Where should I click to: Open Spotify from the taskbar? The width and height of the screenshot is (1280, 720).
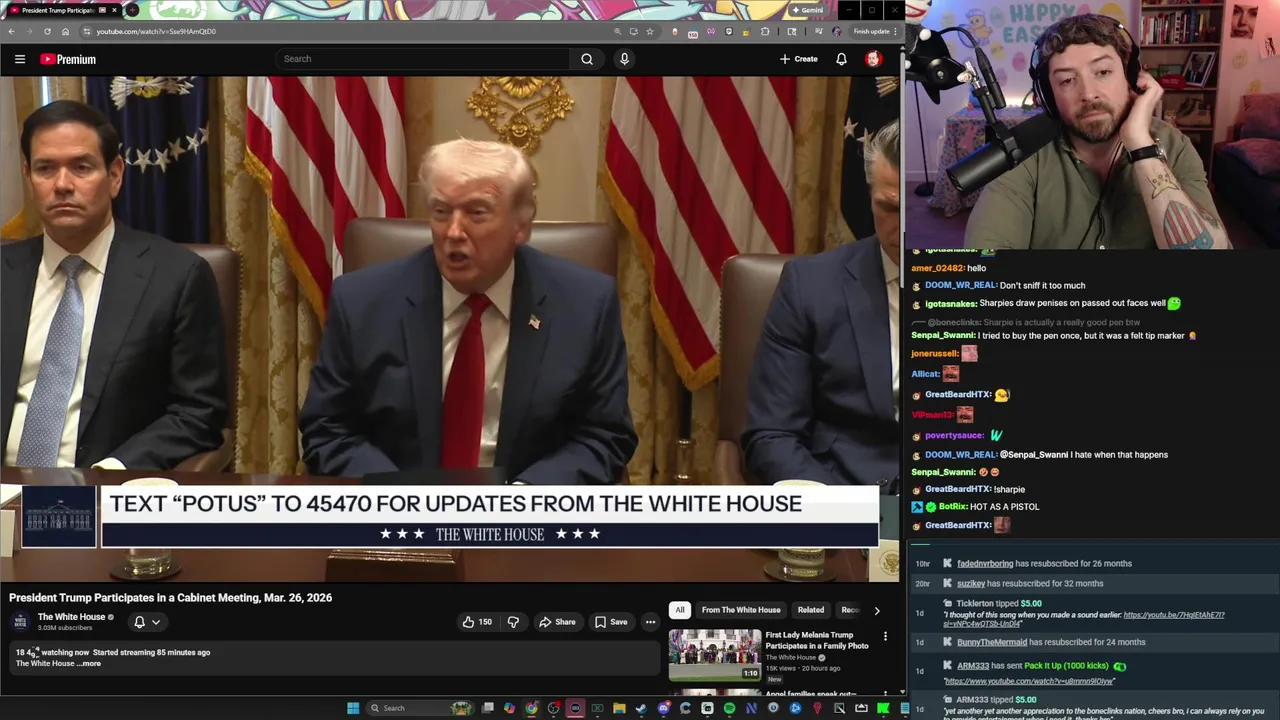[729, 708]
